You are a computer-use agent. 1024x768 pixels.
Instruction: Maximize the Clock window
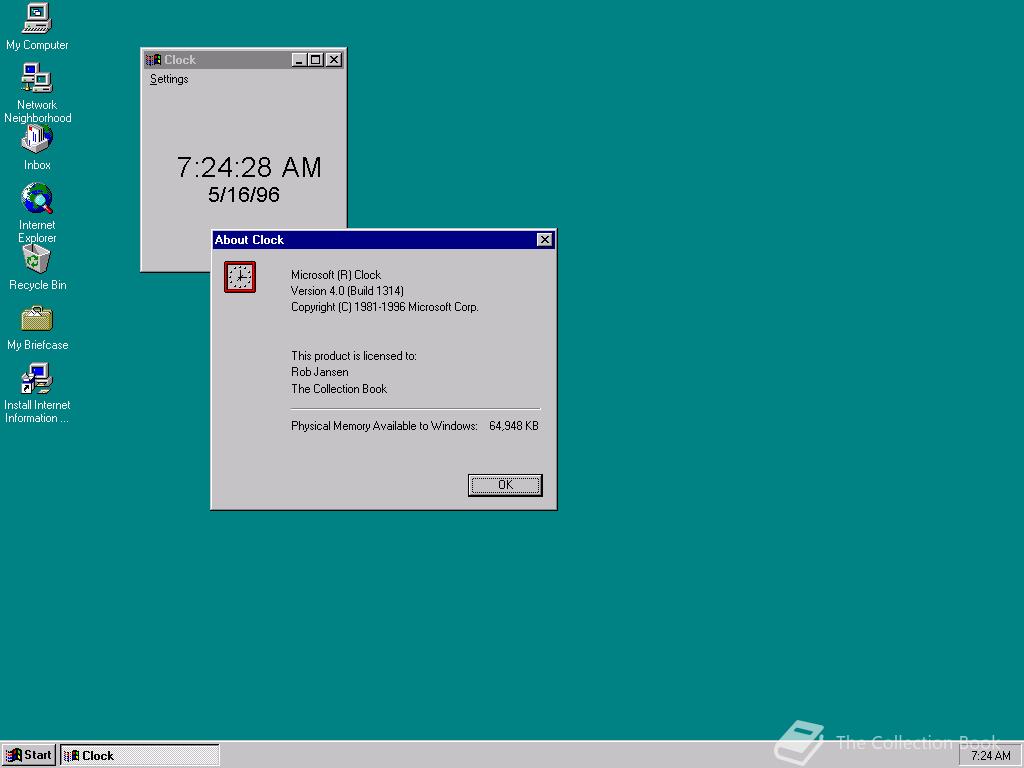pyautogui.click(x=315, y=59)
